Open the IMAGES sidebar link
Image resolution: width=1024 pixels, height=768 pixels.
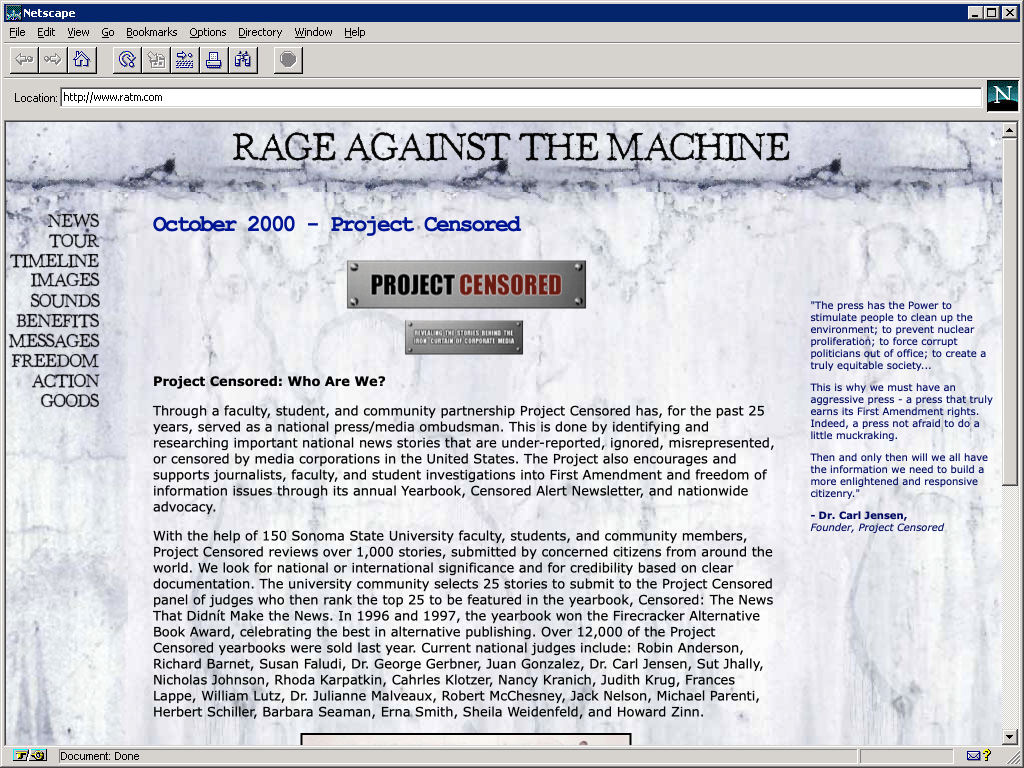pos(65,280)
